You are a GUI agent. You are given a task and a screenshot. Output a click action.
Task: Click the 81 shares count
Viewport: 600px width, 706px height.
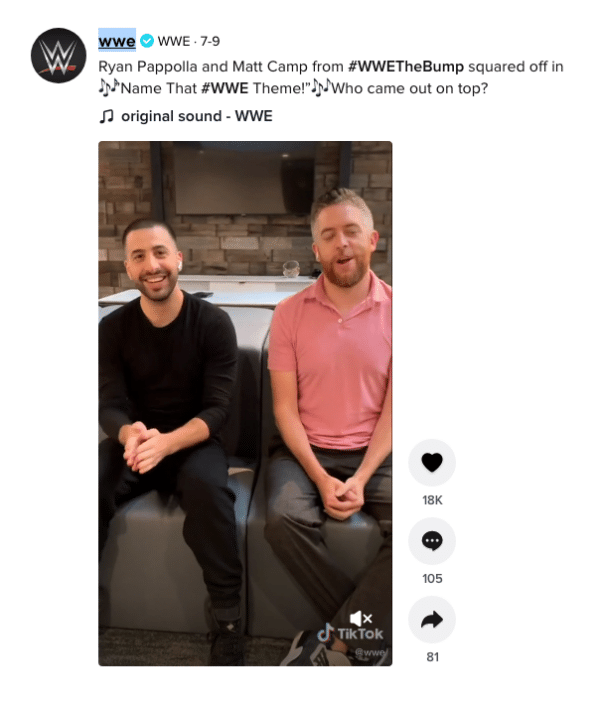(433, 657)
